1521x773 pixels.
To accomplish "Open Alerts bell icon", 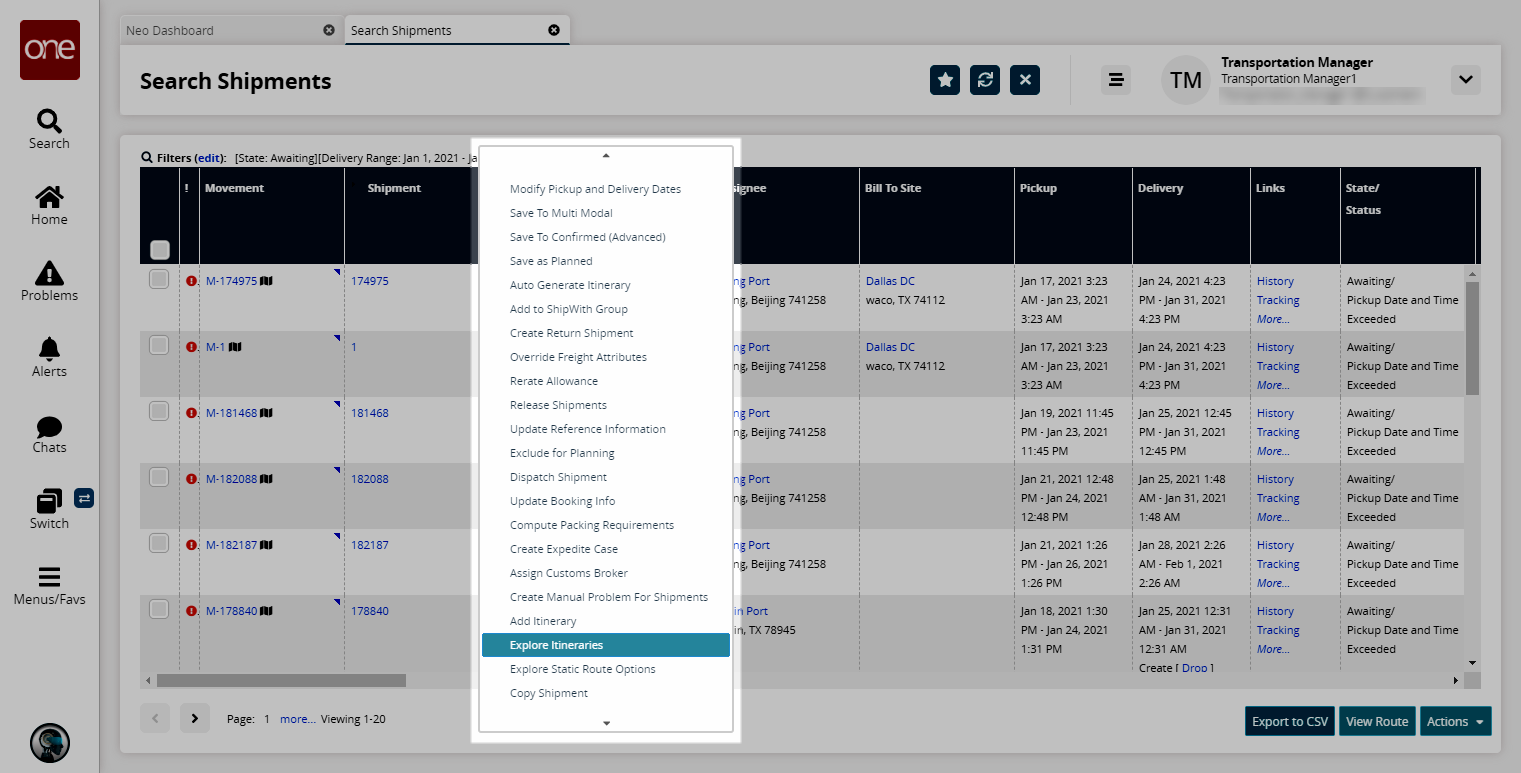I will 49,349.
